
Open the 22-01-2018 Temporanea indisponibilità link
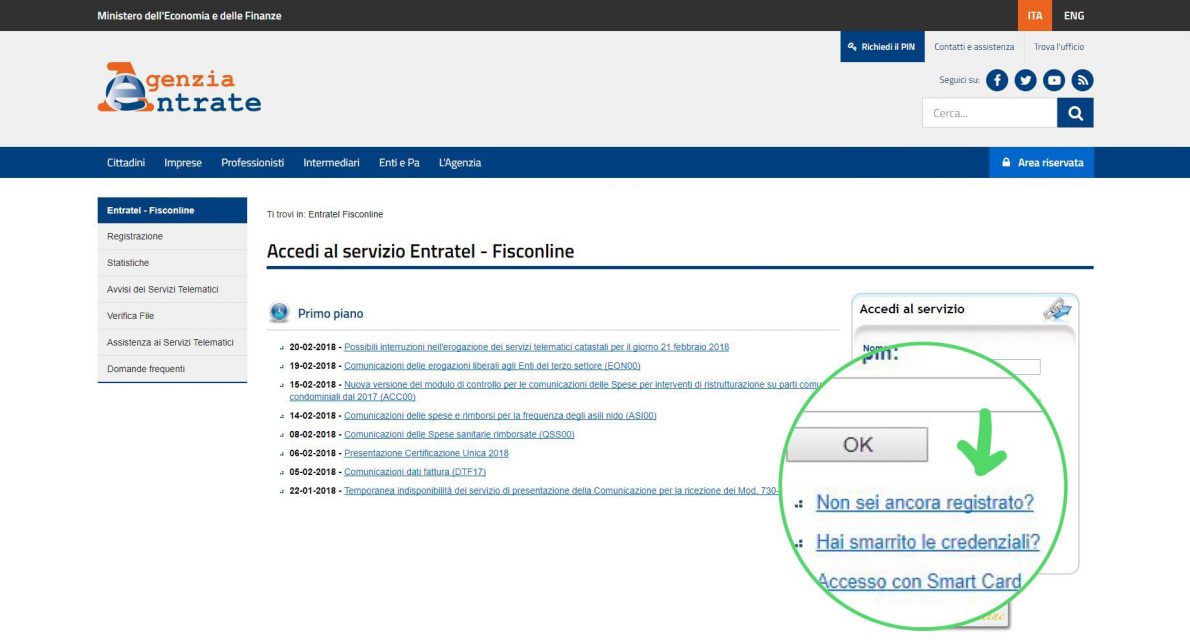[x=562, y=490]
